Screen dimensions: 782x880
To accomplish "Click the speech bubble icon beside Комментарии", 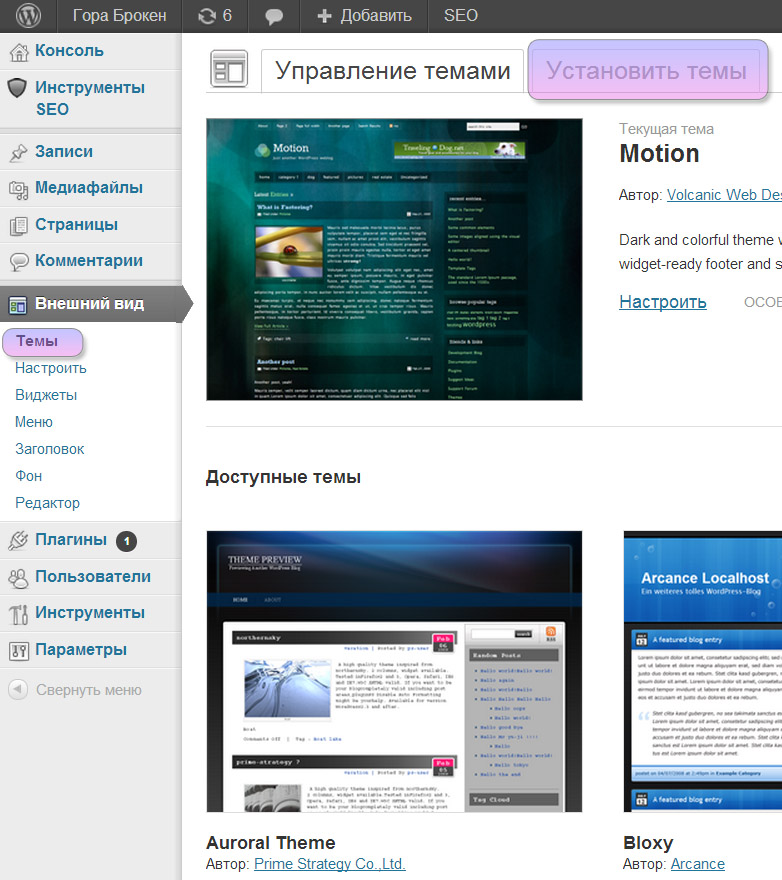I will click(19, 262).
